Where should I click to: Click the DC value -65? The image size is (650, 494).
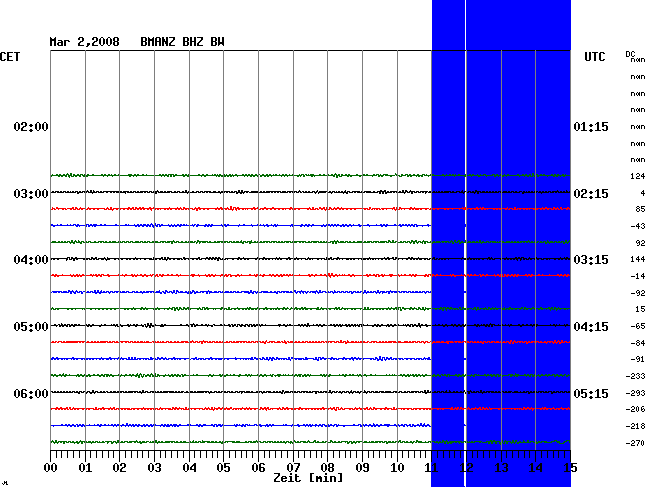tap(638, 326)
